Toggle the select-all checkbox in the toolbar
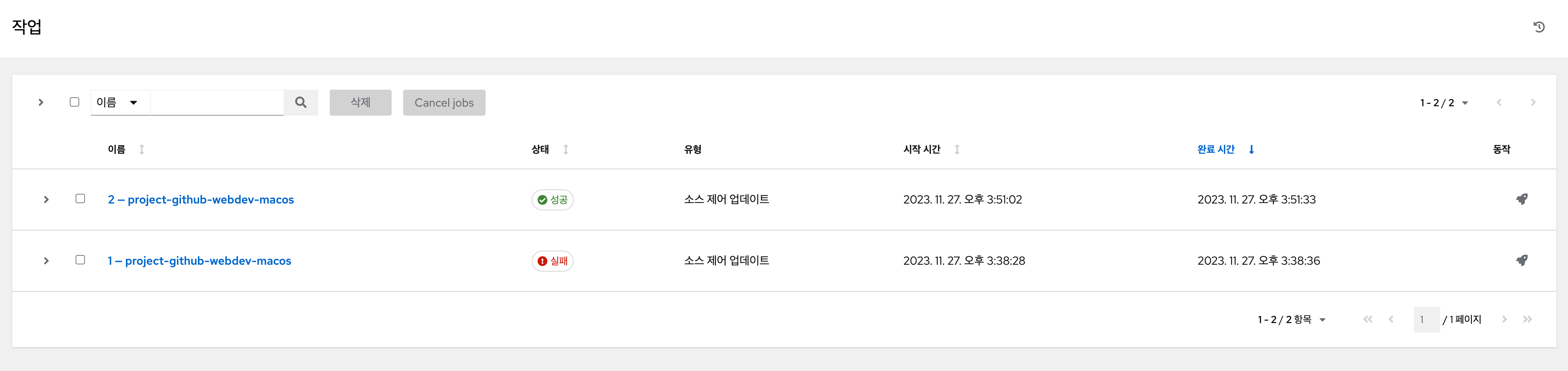The image size is (1568, 371). click(x=74, y=102)
